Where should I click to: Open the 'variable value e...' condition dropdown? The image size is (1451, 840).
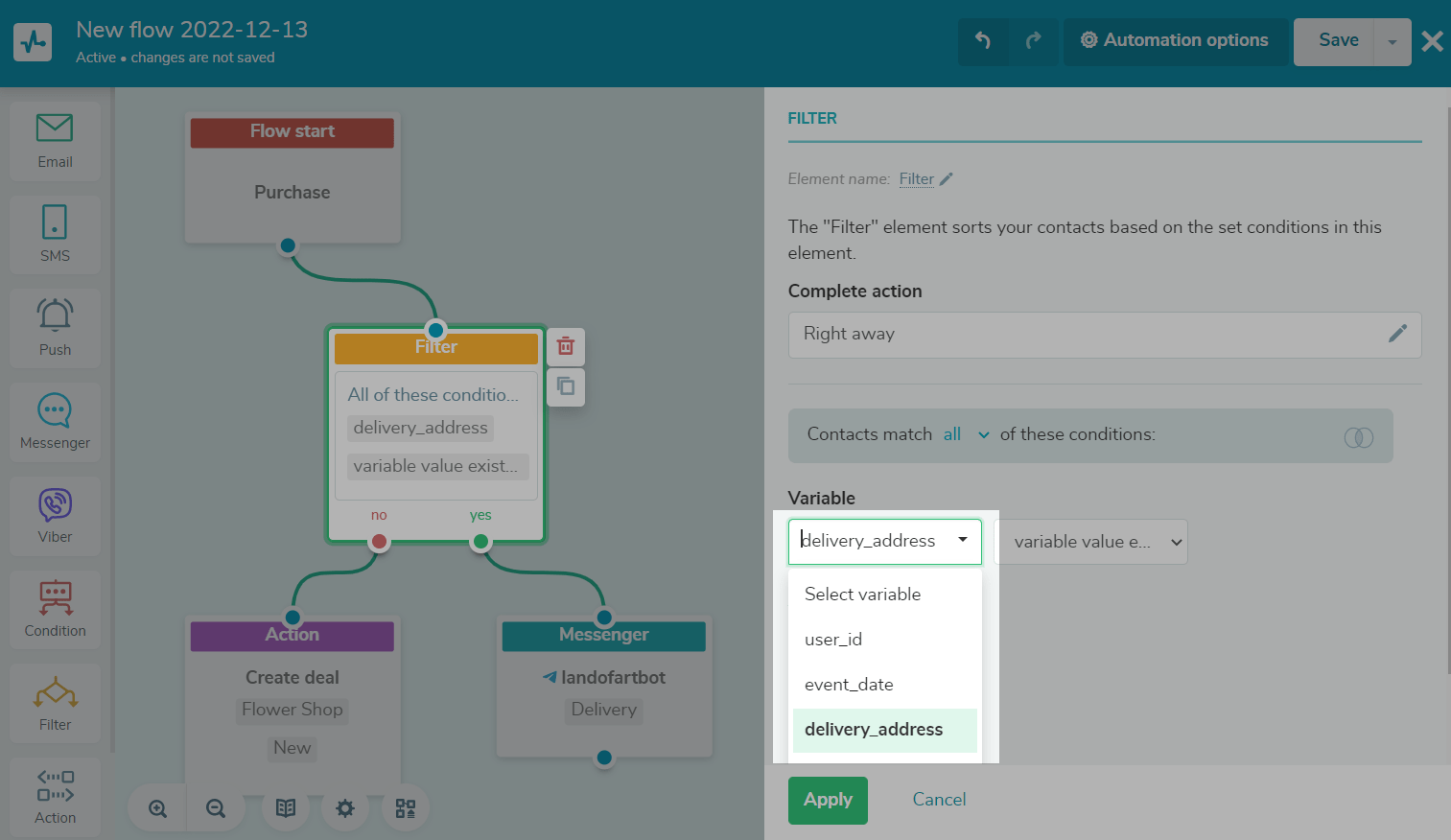point(1091,542)
